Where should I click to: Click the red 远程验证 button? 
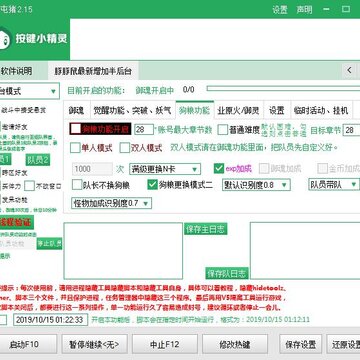click(x=17, y=222)
